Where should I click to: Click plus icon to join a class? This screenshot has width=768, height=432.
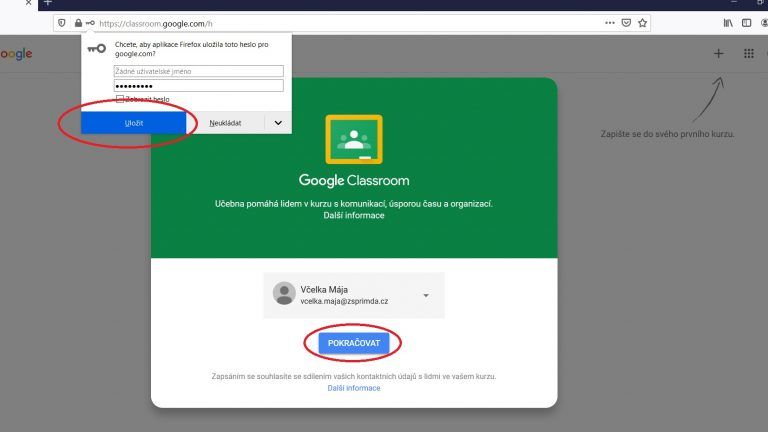pos(719,53)
